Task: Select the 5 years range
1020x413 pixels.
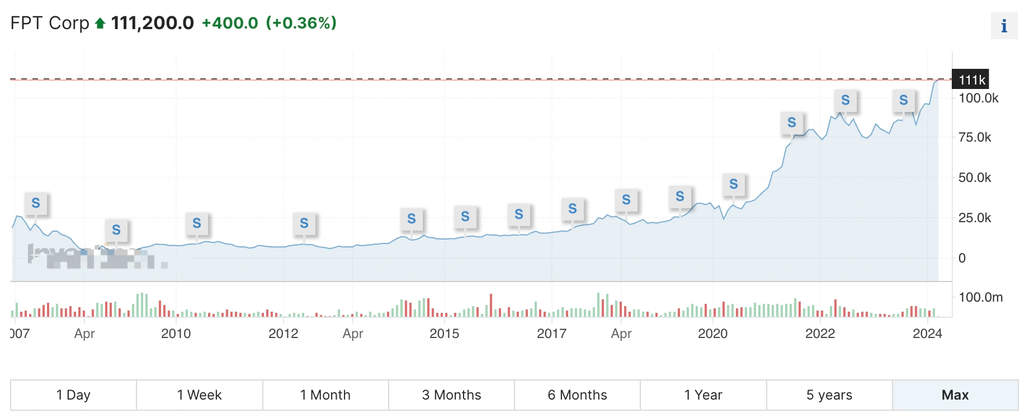Action: [829, 395]
